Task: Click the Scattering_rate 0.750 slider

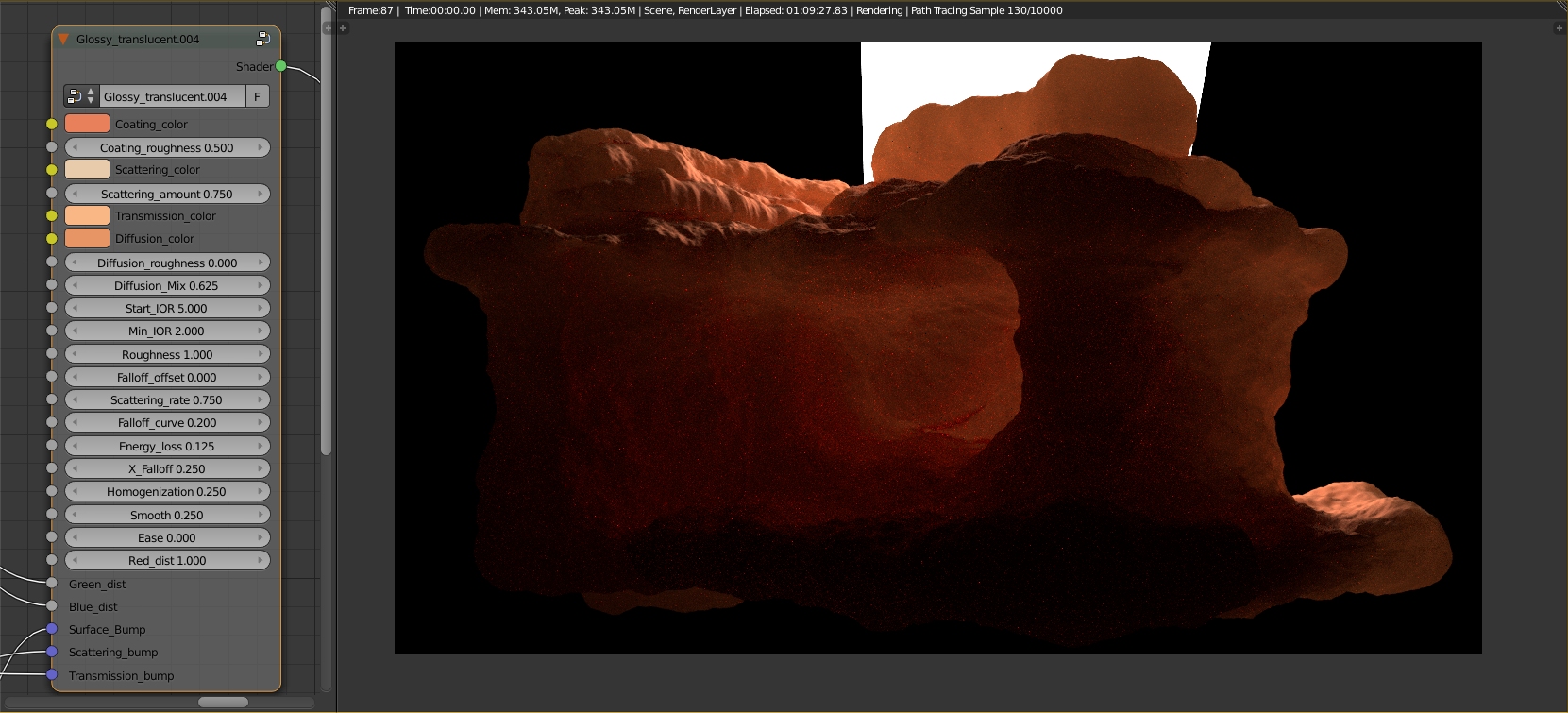Action: coord(167,399)
